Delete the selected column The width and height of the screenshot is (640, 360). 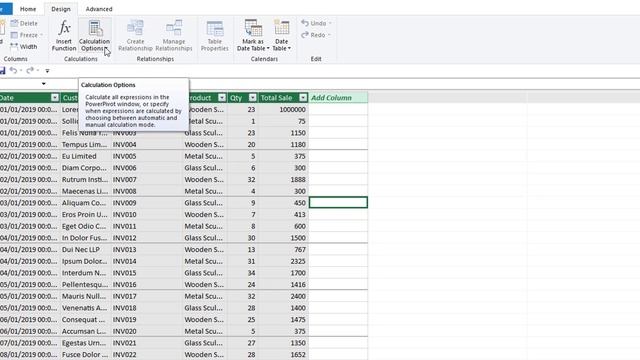[24, 23]
